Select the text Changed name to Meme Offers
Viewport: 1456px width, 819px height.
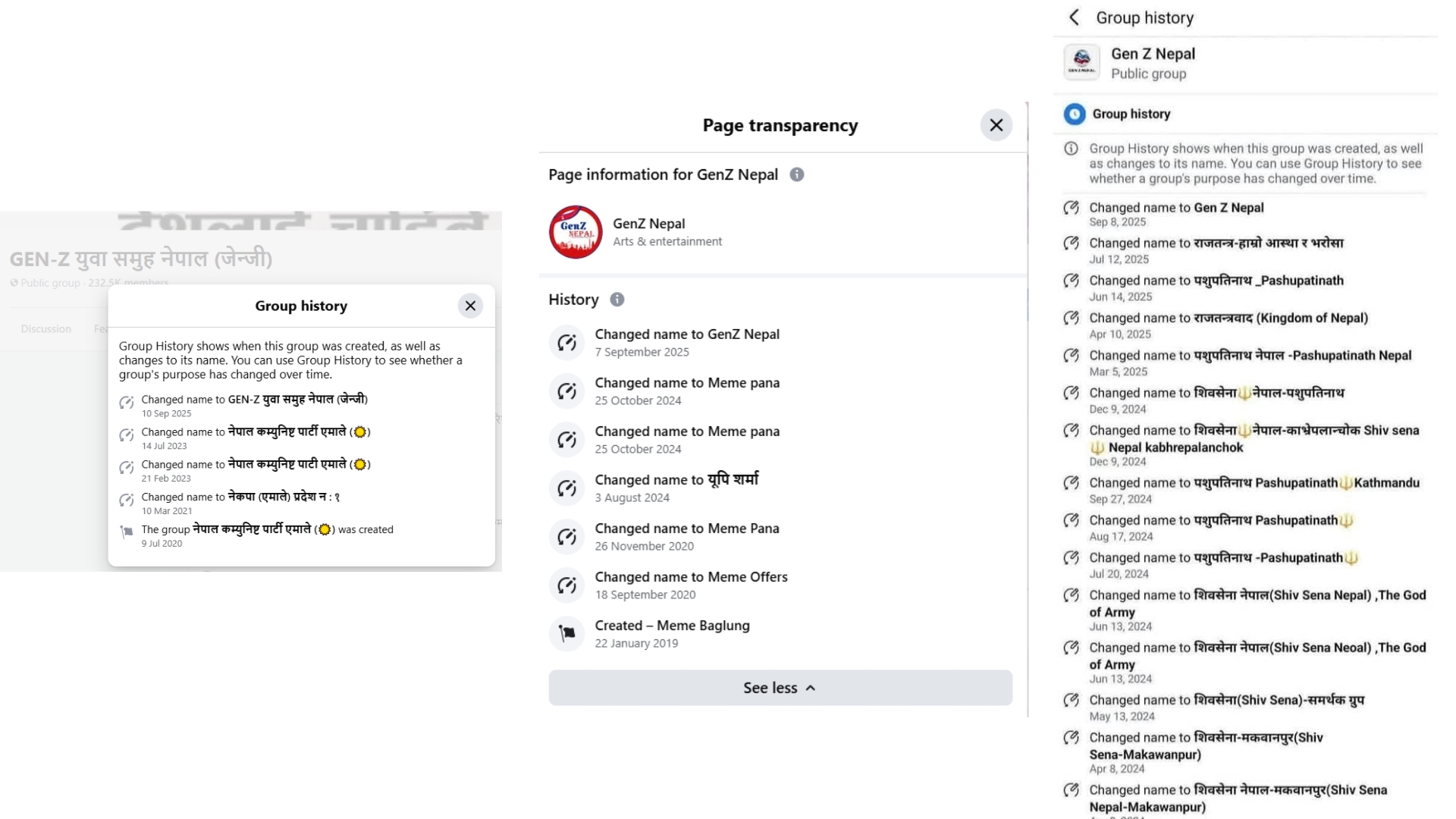692,577
